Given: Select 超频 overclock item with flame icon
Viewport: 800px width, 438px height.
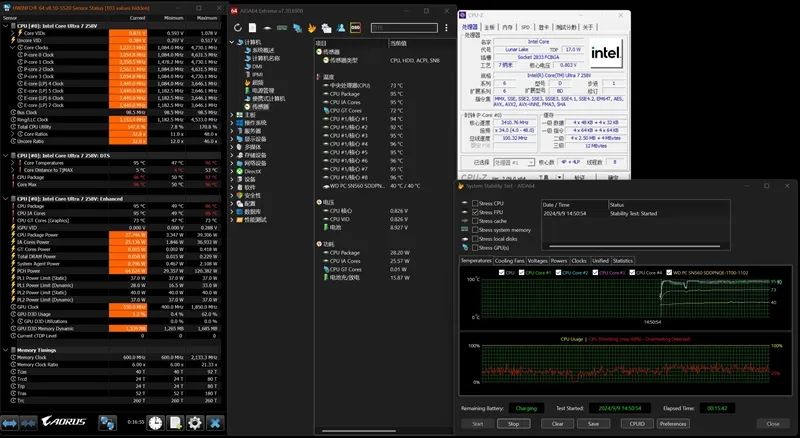Looking at the screenshot, I should point(254,82).
